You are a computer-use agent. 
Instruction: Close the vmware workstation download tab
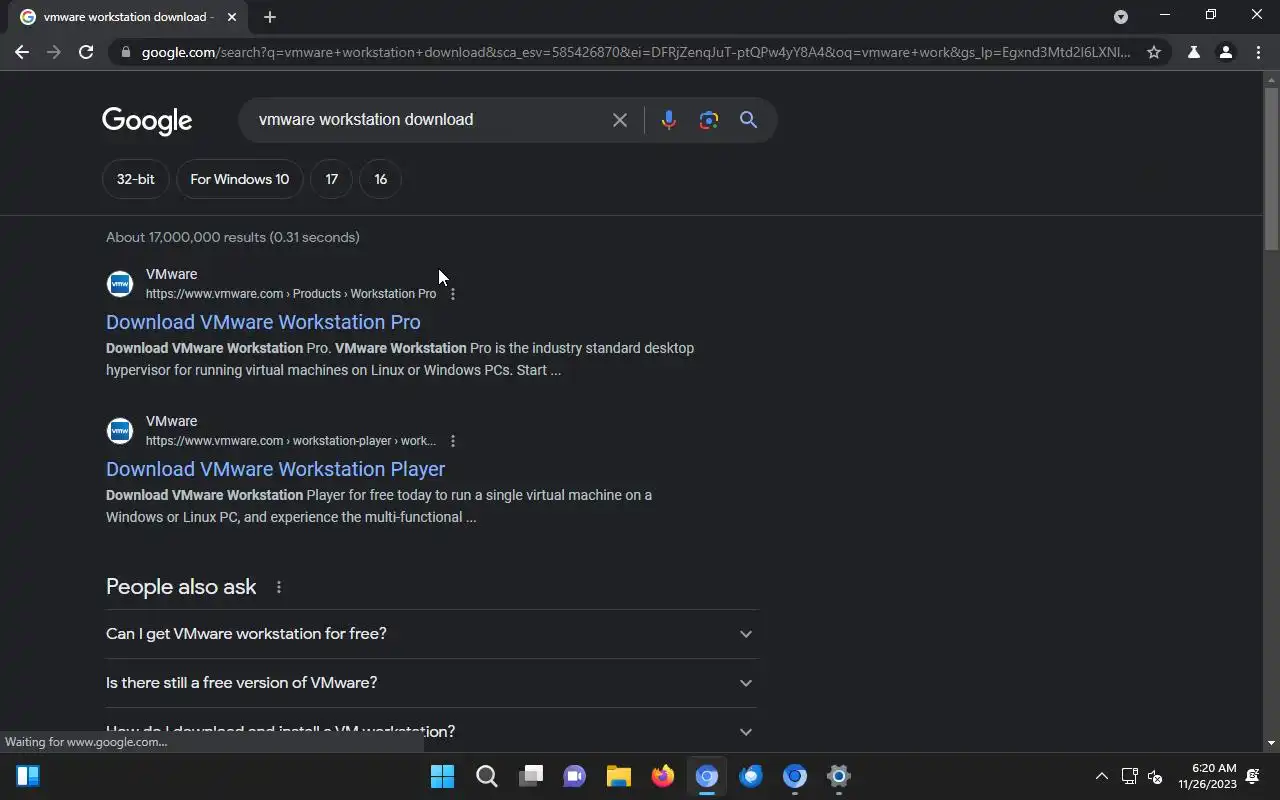coord(232,17)
